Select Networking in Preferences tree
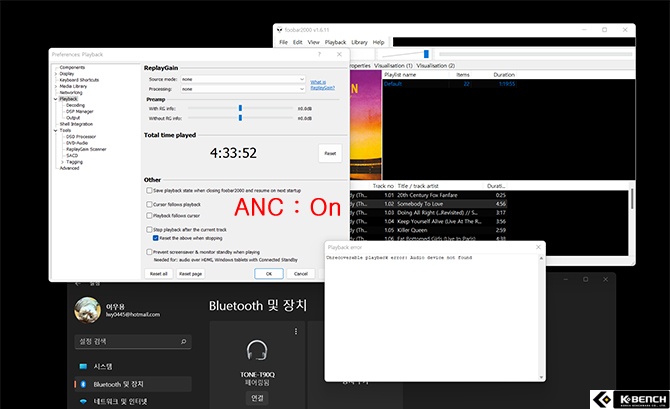The width and height of the screenshot is (670, 409). tap(71, 92)
